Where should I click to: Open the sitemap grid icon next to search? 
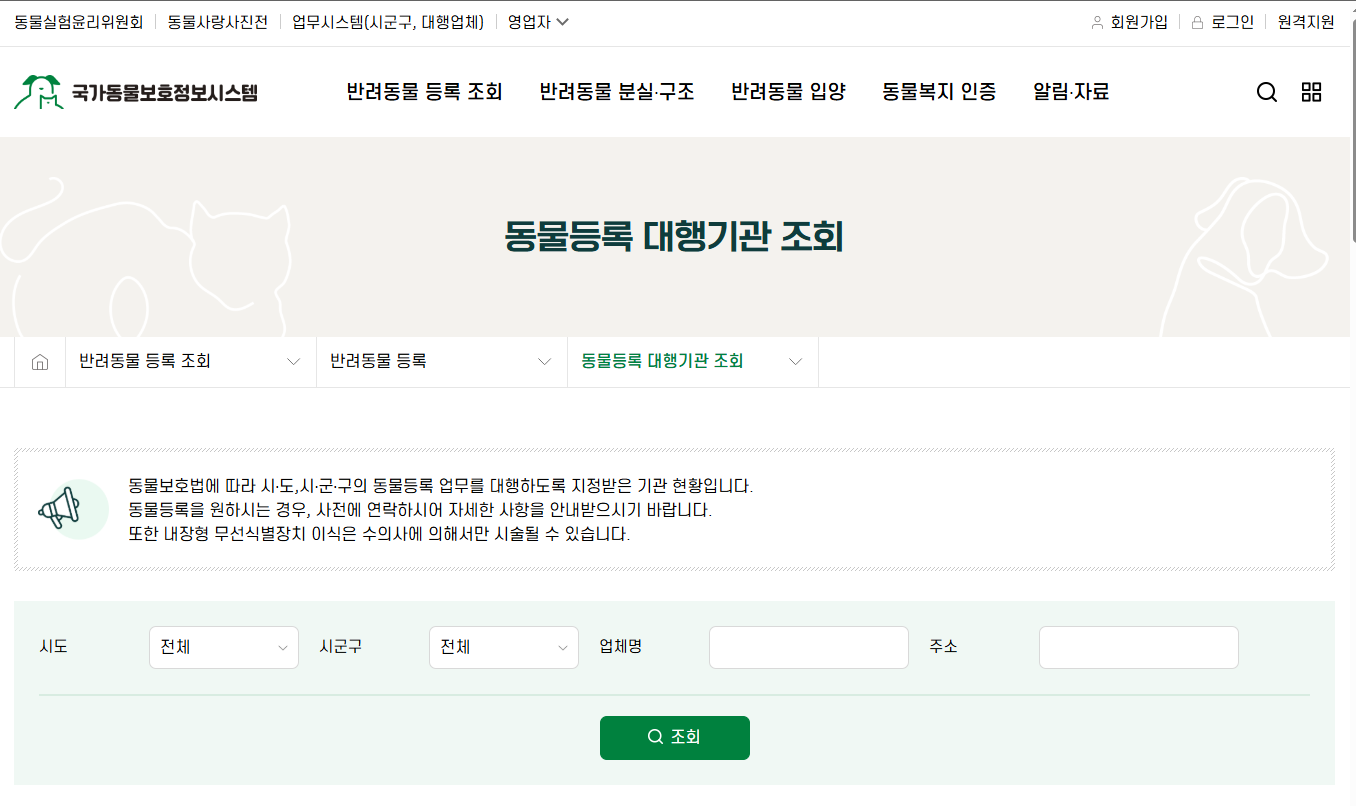click(x=1311, y=91)
